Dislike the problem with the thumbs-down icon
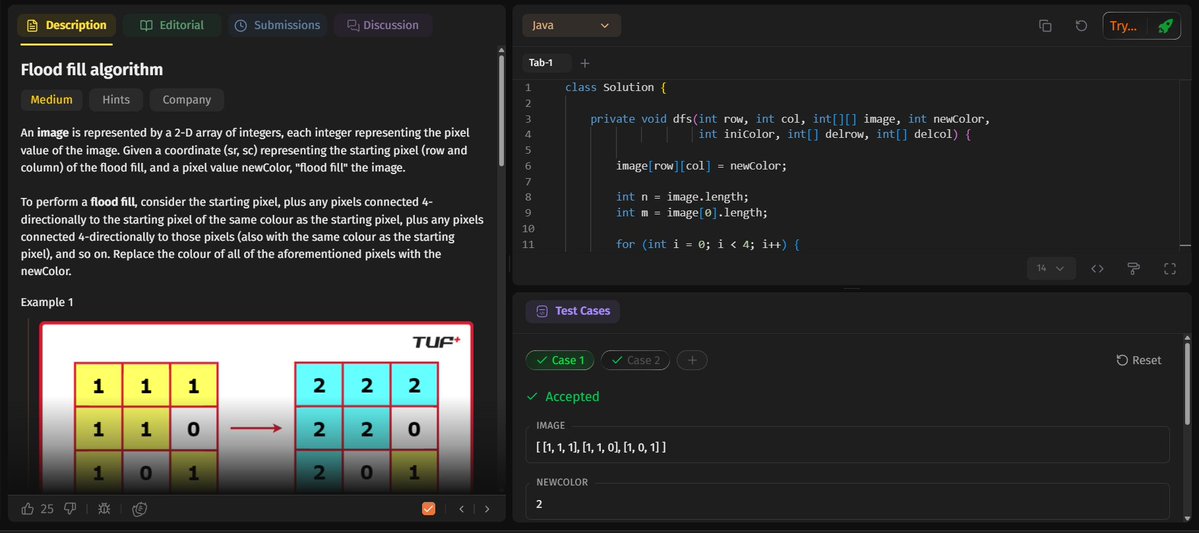Screen dimensions: 1199x533 (x=70, y=509)
